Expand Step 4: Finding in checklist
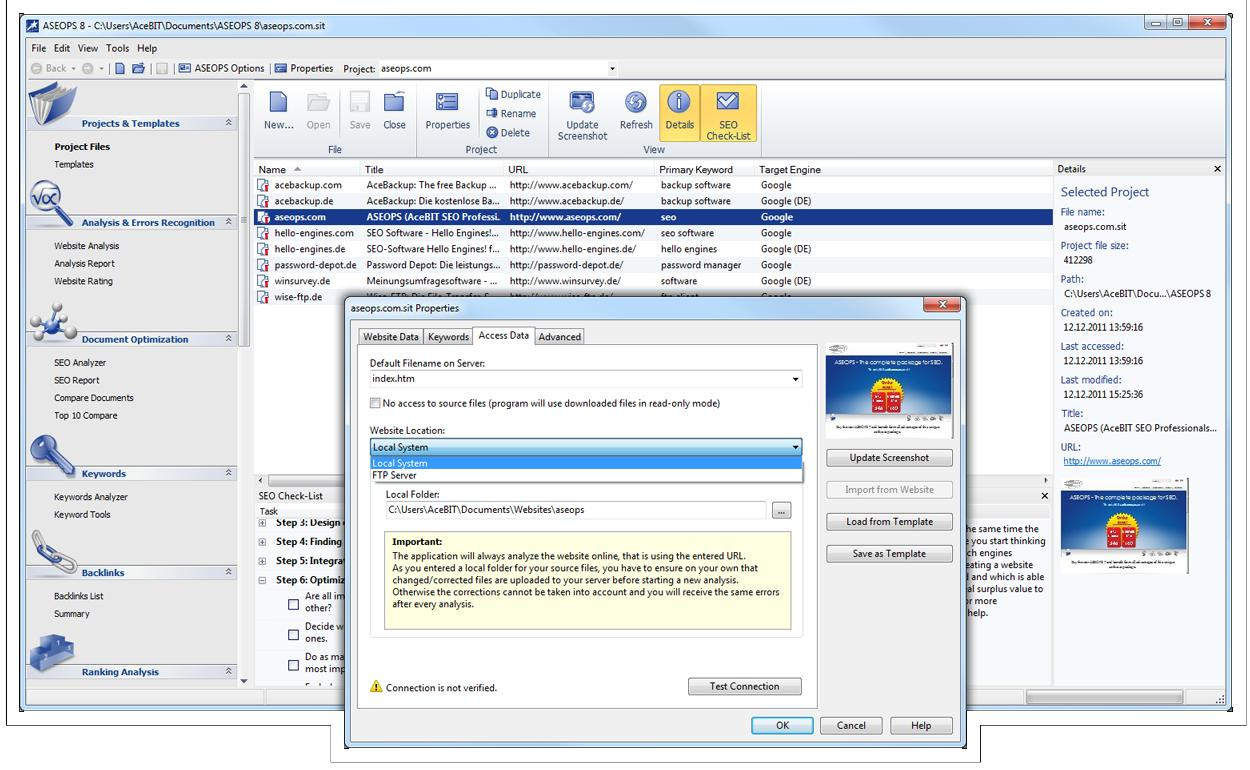Image resolution: width=1250 pixels, height=770 pixels. [263, 541]
